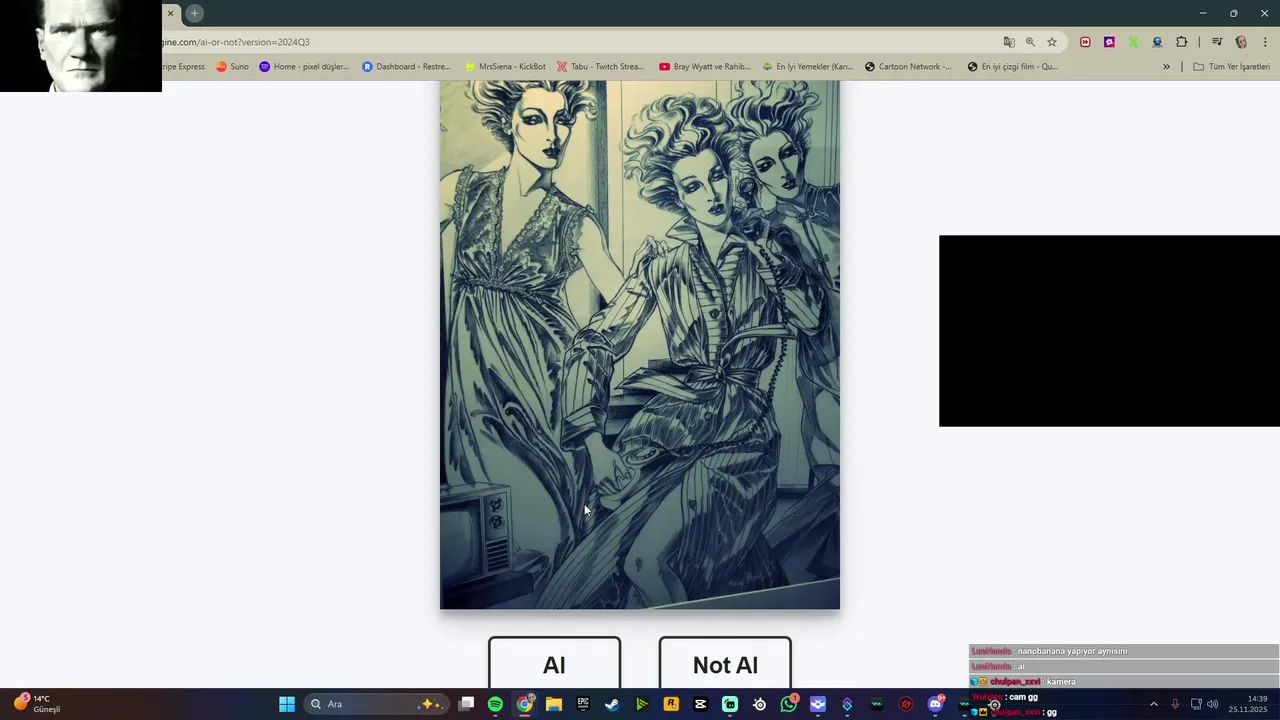Open the Extensions puzzle-piece menu
Screen dimensions: 1280x720
coord(1181,42)
